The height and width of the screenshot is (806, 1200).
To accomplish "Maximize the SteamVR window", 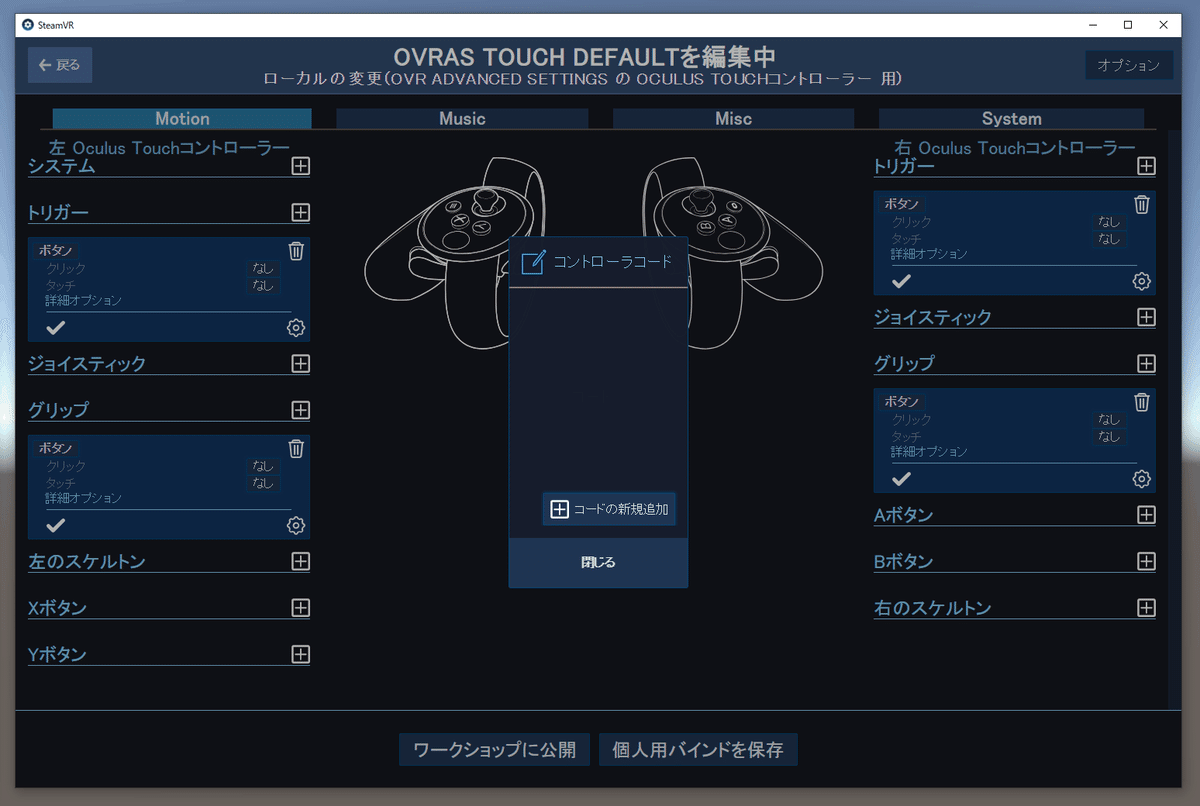I will [1127, 24].
